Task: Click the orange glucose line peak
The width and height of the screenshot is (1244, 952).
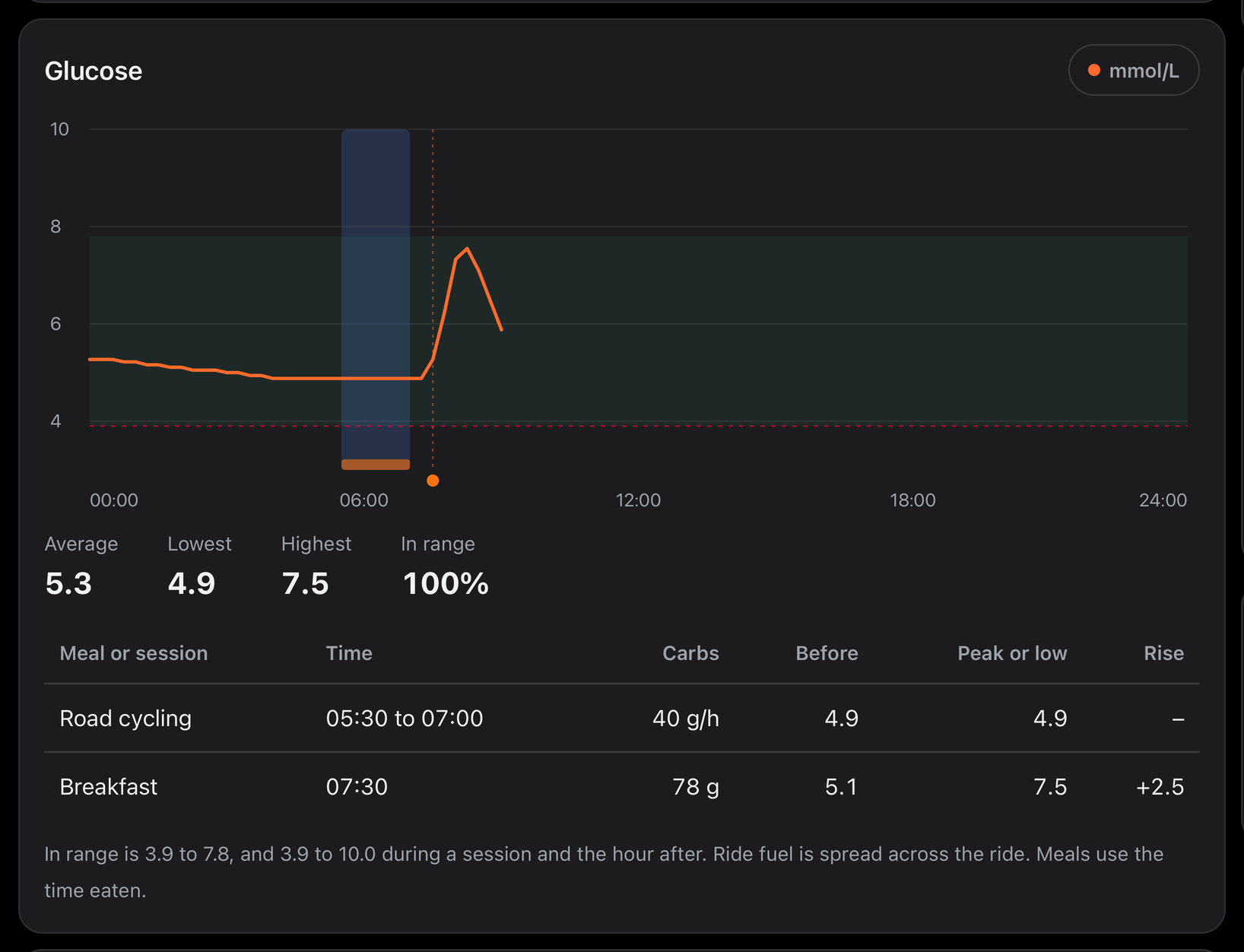Action: [x=467, y=249]
